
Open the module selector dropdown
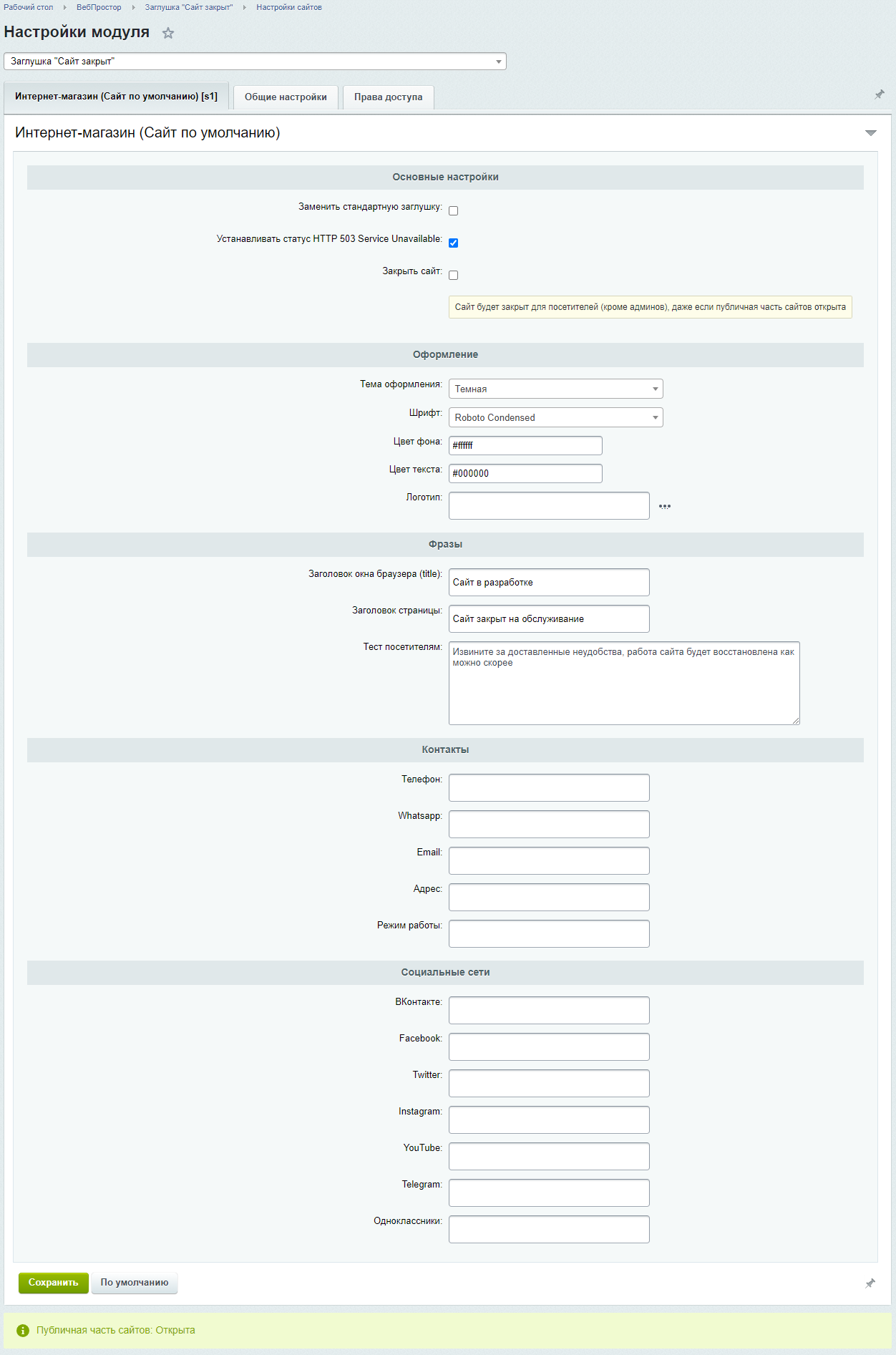(x=255, y=62)
